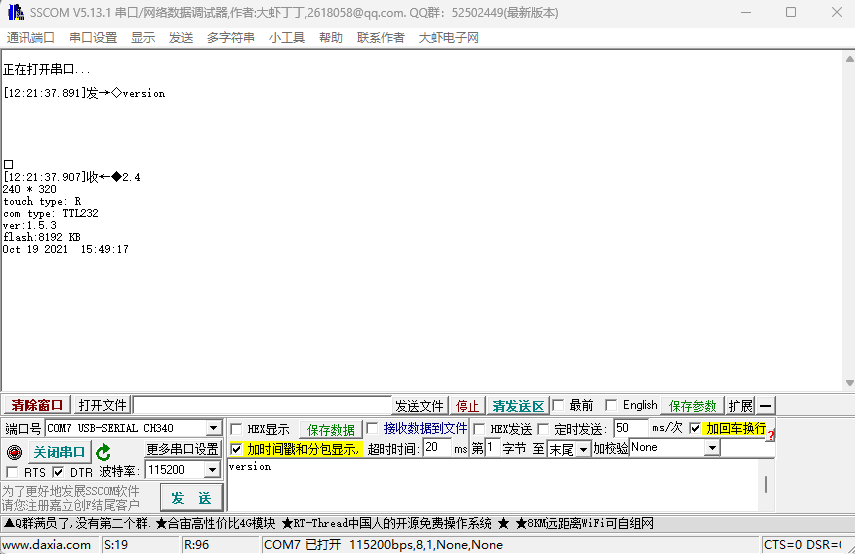
Task: Open 帮助 menu
Action: [331, 38]
